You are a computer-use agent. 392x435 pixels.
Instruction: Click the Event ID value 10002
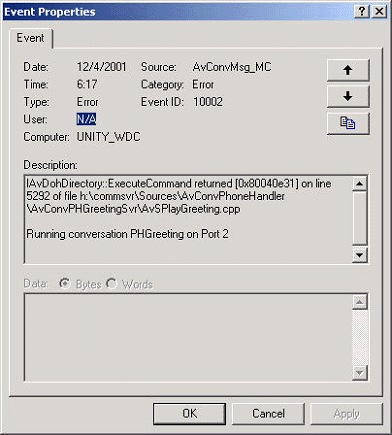click(x=208, y=102)
